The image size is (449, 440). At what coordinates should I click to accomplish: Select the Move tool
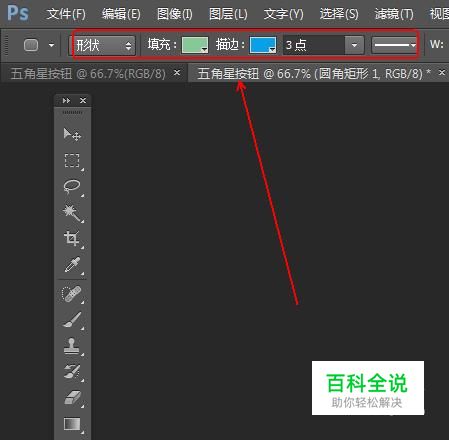point(72,135)
